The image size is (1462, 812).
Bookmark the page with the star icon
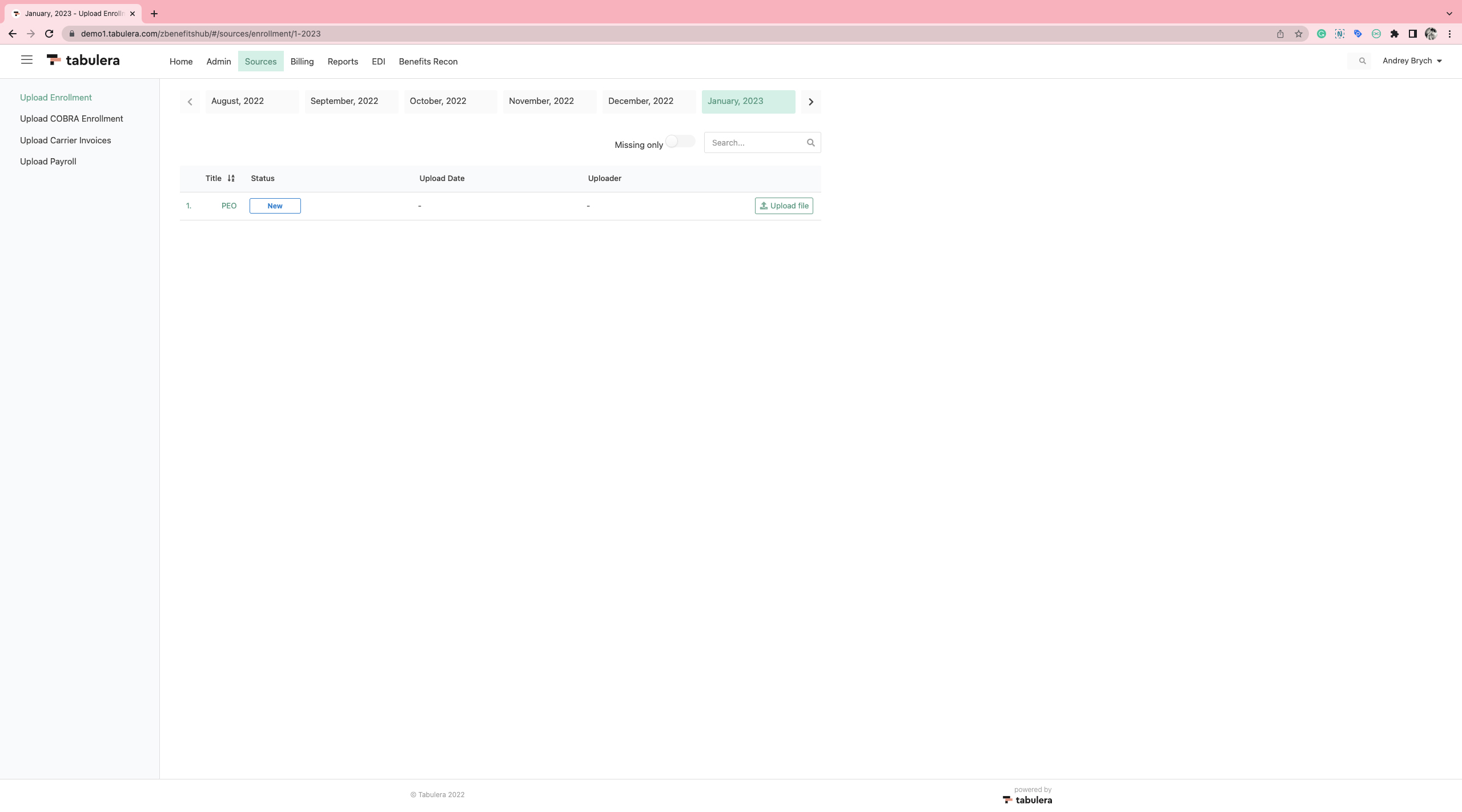(1299, 34)
